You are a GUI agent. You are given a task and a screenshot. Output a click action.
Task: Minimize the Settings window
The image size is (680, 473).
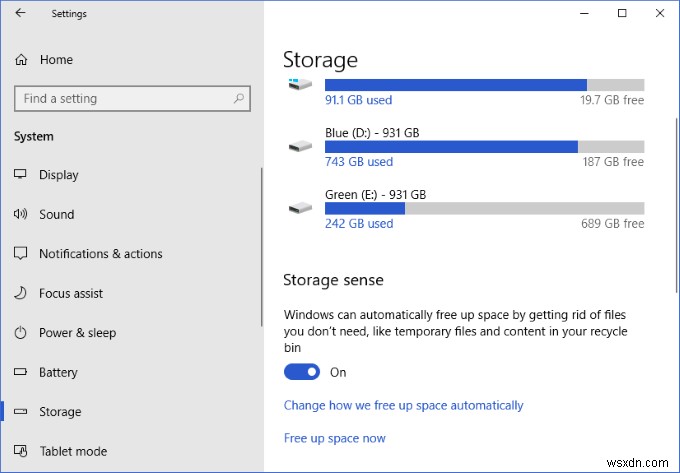tap(584, 13)
